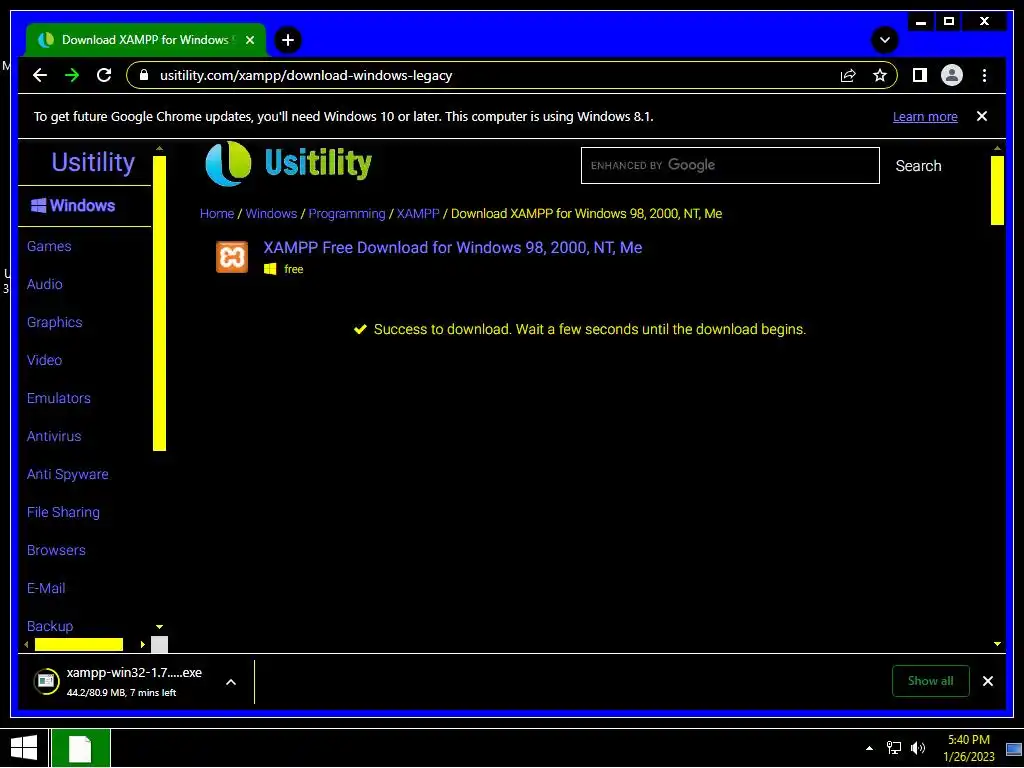The image size is (1024, 768).
Task: Click main page scroll down arrow
Action: (997, 644)
